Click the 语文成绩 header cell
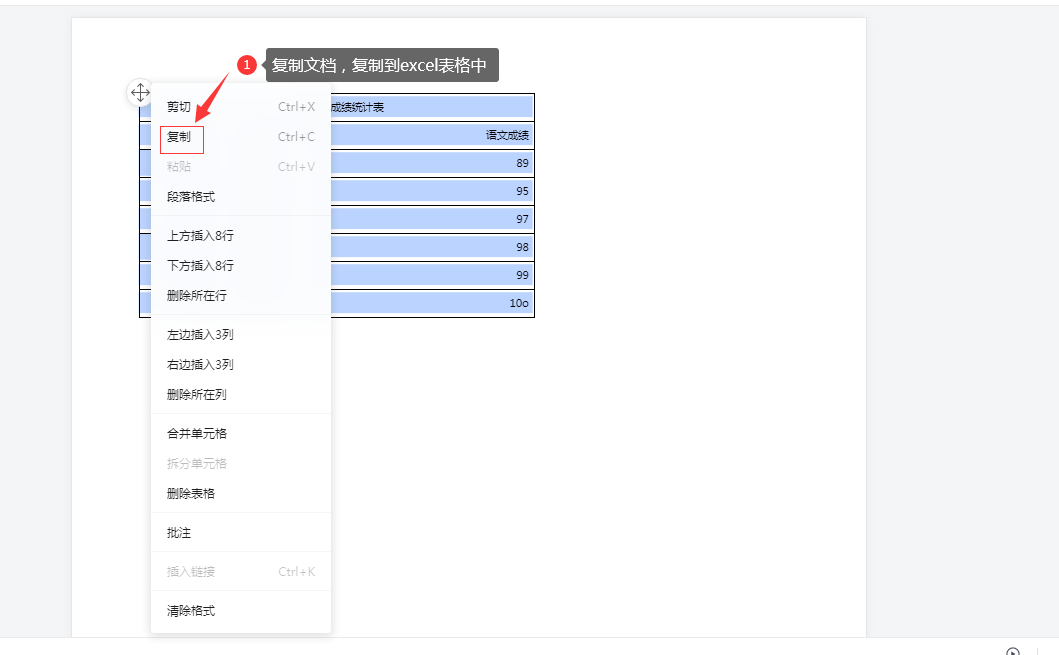 (x=432, y=135)
